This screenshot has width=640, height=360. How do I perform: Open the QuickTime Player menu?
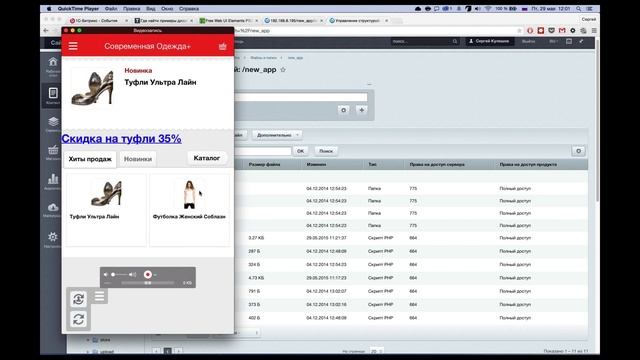tap(78, 9)
